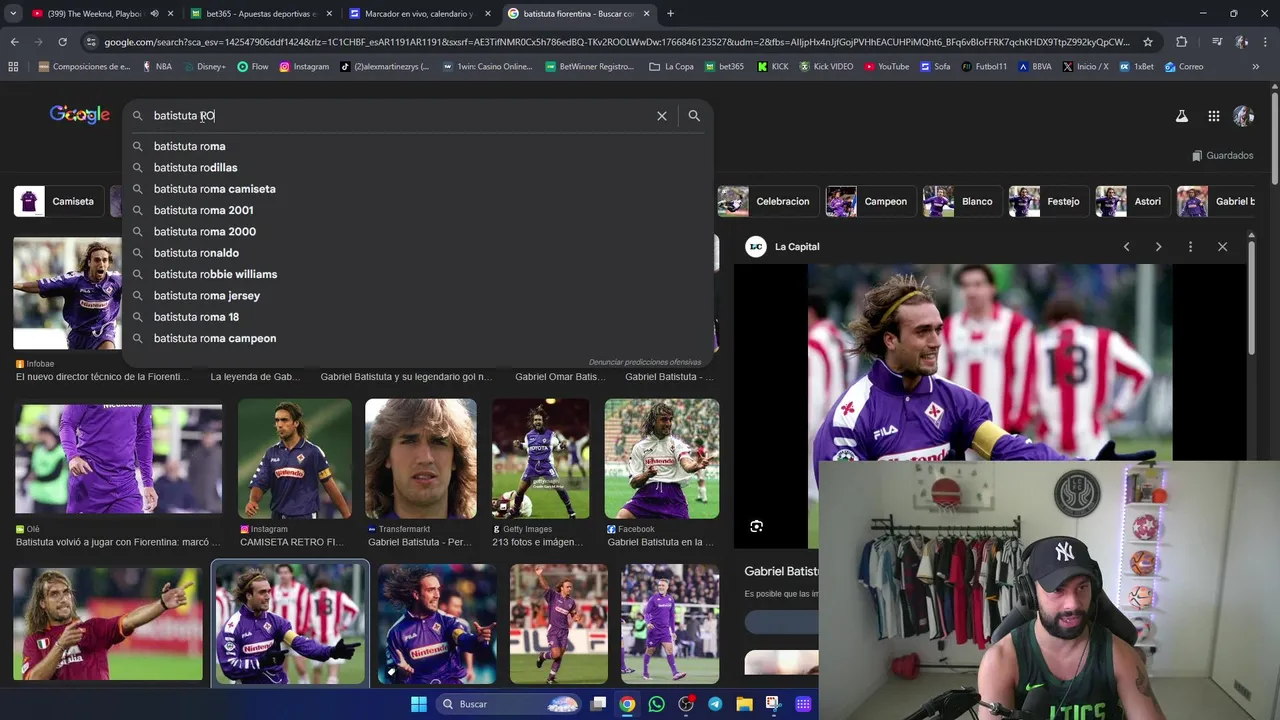The image size is (1280, 720).
Task: Open Chrome apps shortcut in bookmarks bar
Action: pyautogui.click(x=13, y=67)
